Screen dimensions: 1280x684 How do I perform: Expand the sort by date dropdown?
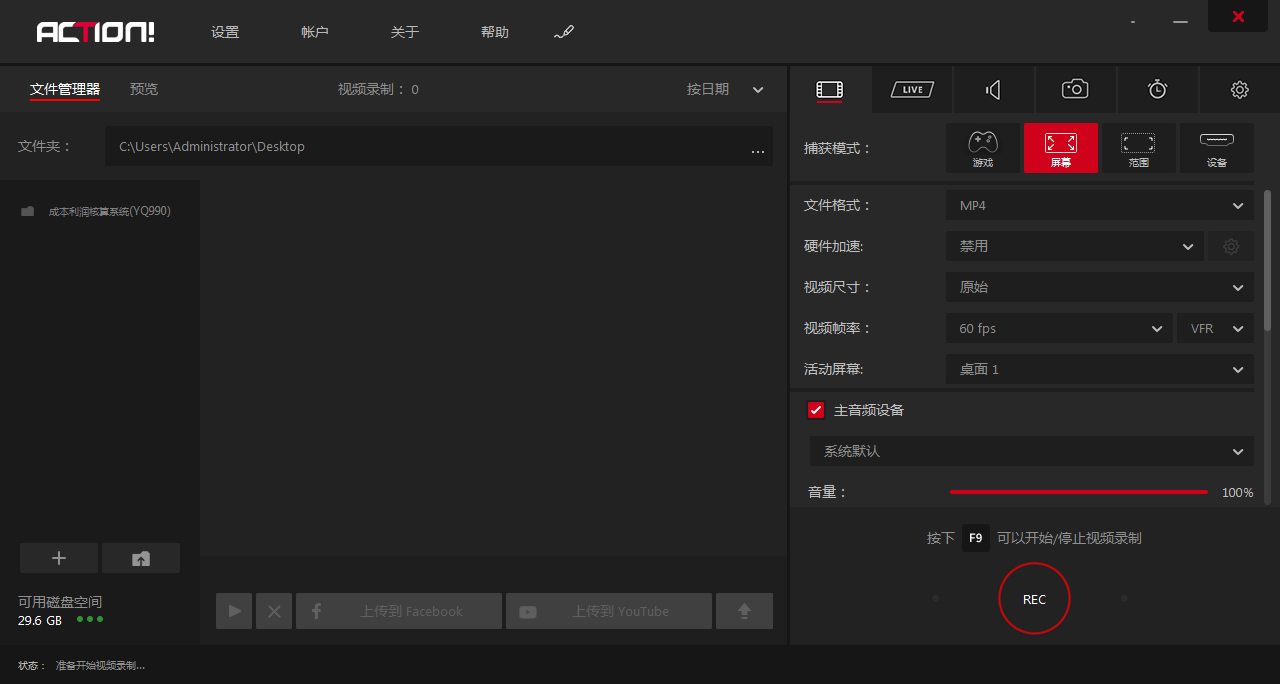point(725,89)
